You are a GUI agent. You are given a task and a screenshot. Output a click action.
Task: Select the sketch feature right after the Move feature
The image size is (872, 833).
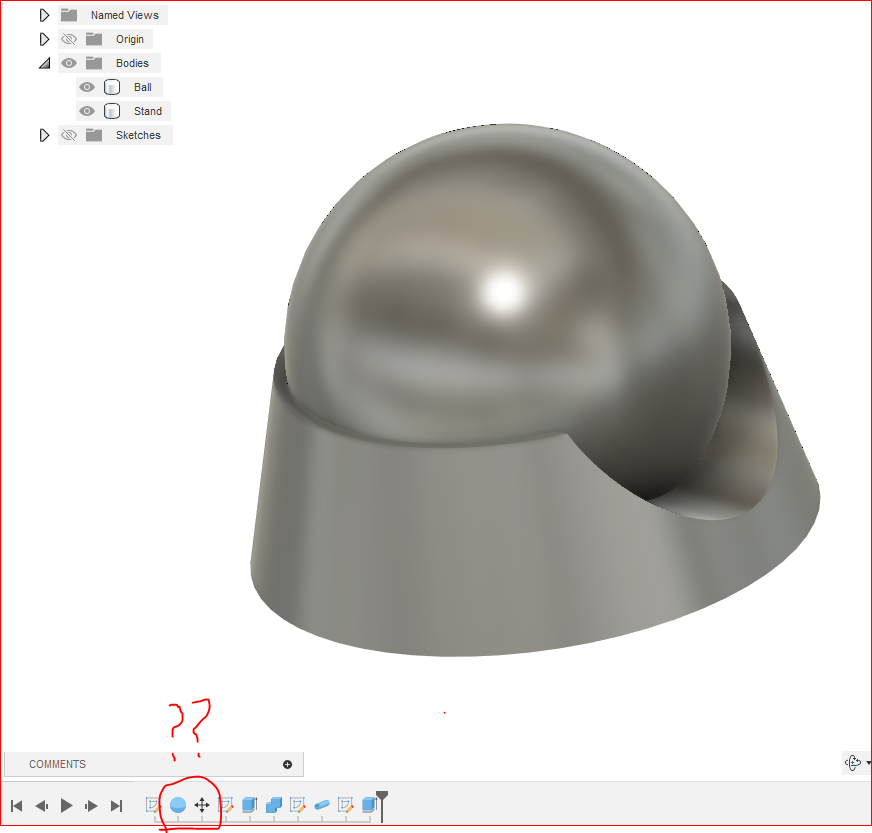226,805
